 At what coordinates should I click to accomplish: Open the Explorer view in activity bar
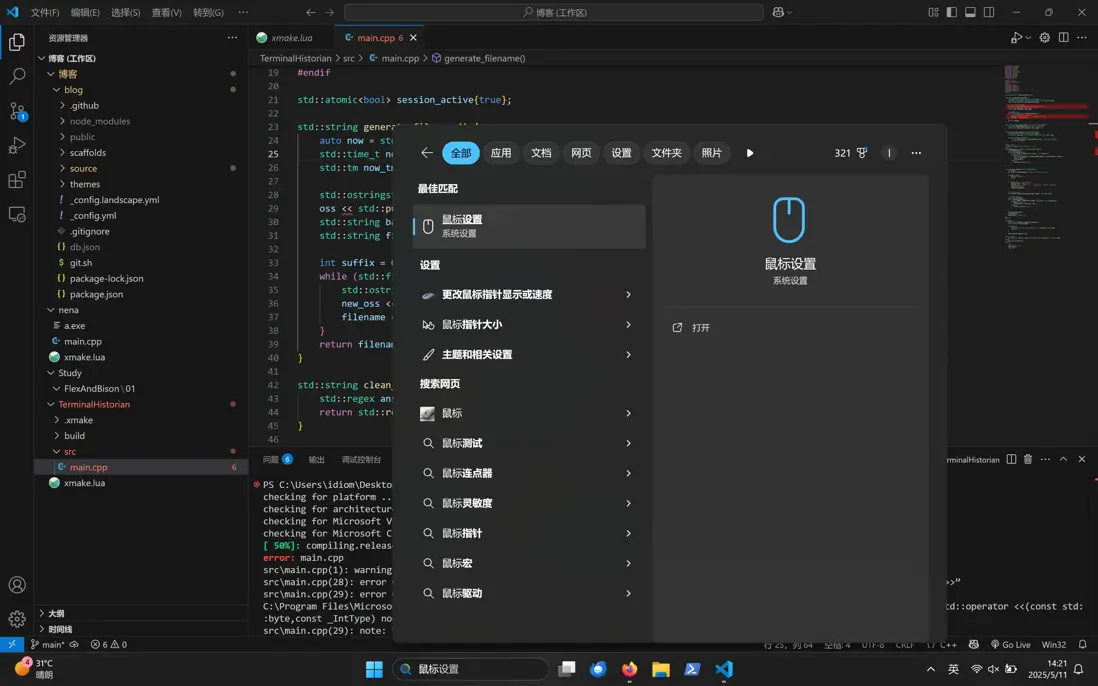click(17, 42)
